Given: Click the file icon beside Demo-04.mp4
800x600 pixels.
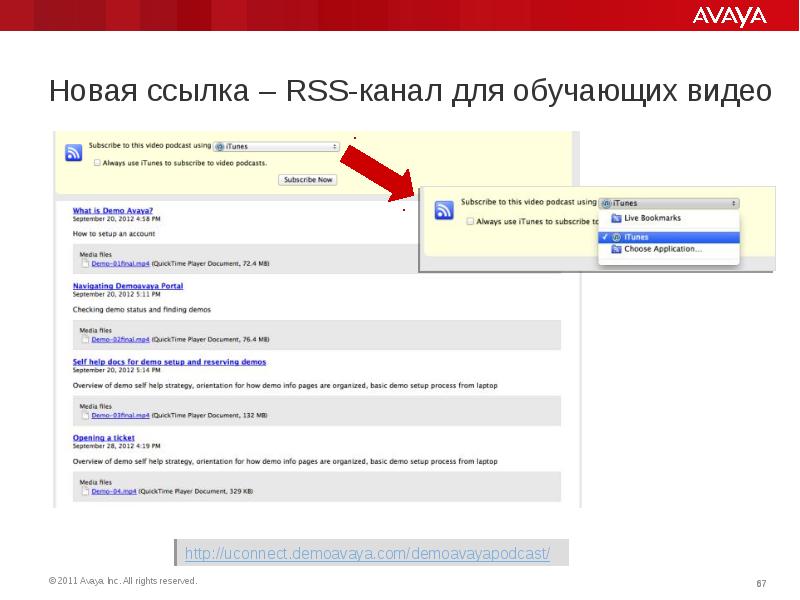Looking at the screenshot, I should pyautogui.click(x=85, y=491).
